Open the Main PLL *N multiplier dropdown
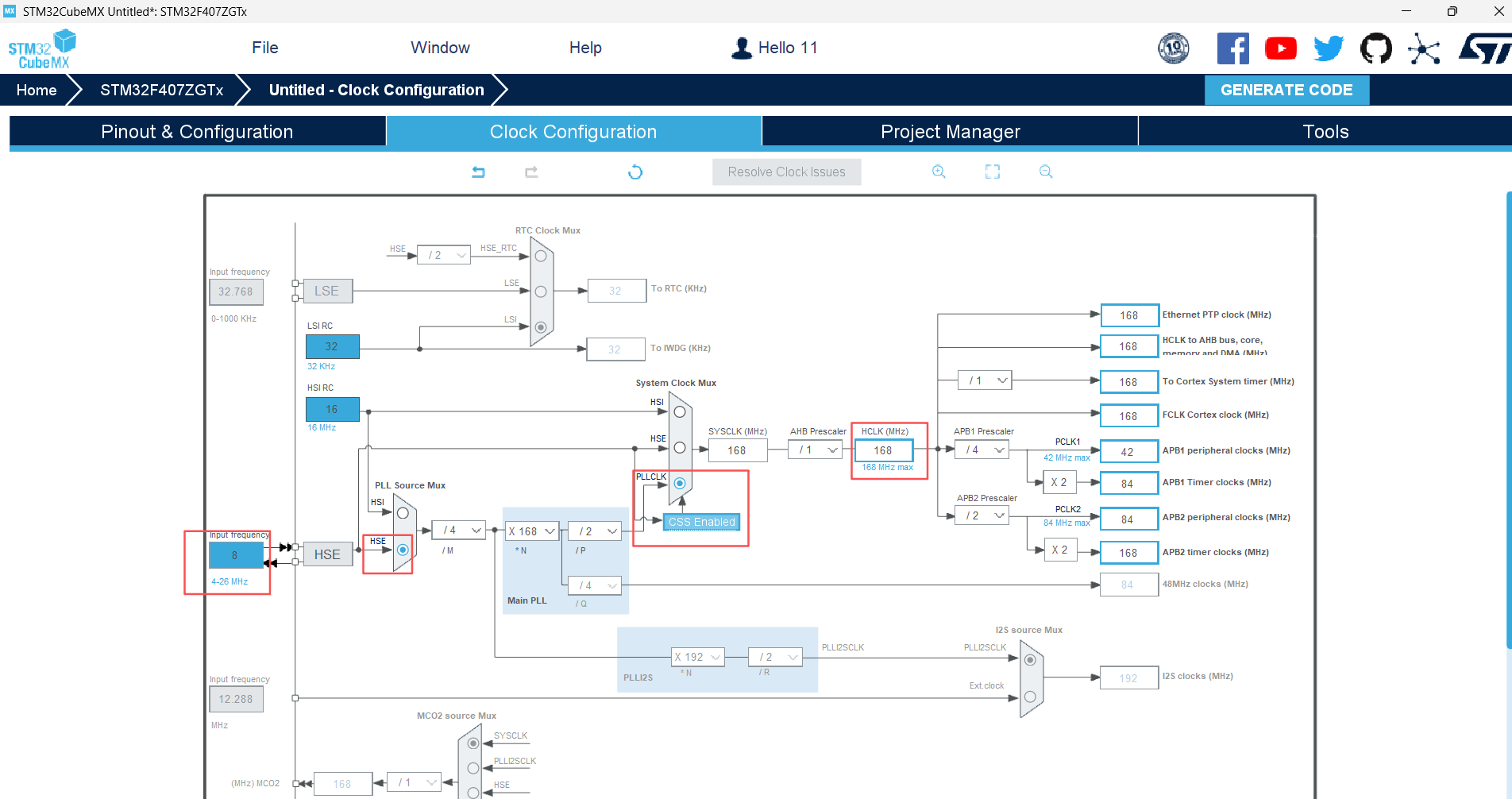Image resolution: width=1512 pixels, height=799 pixels. [x=532, y=531]
